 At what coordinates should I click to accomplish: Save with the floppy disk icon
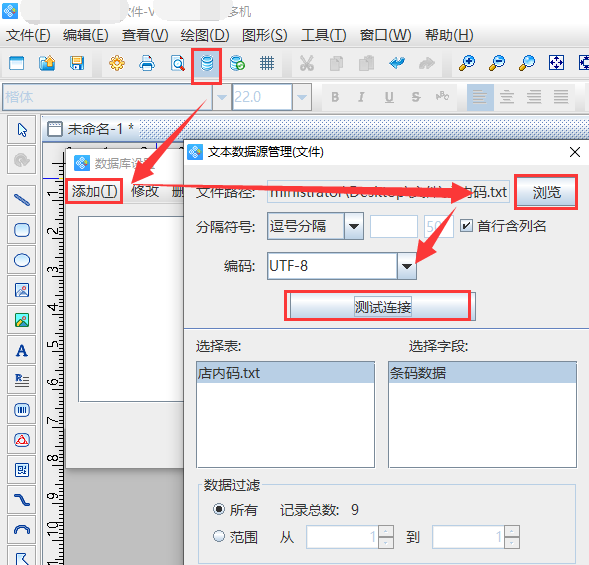(x=77, y=63)
